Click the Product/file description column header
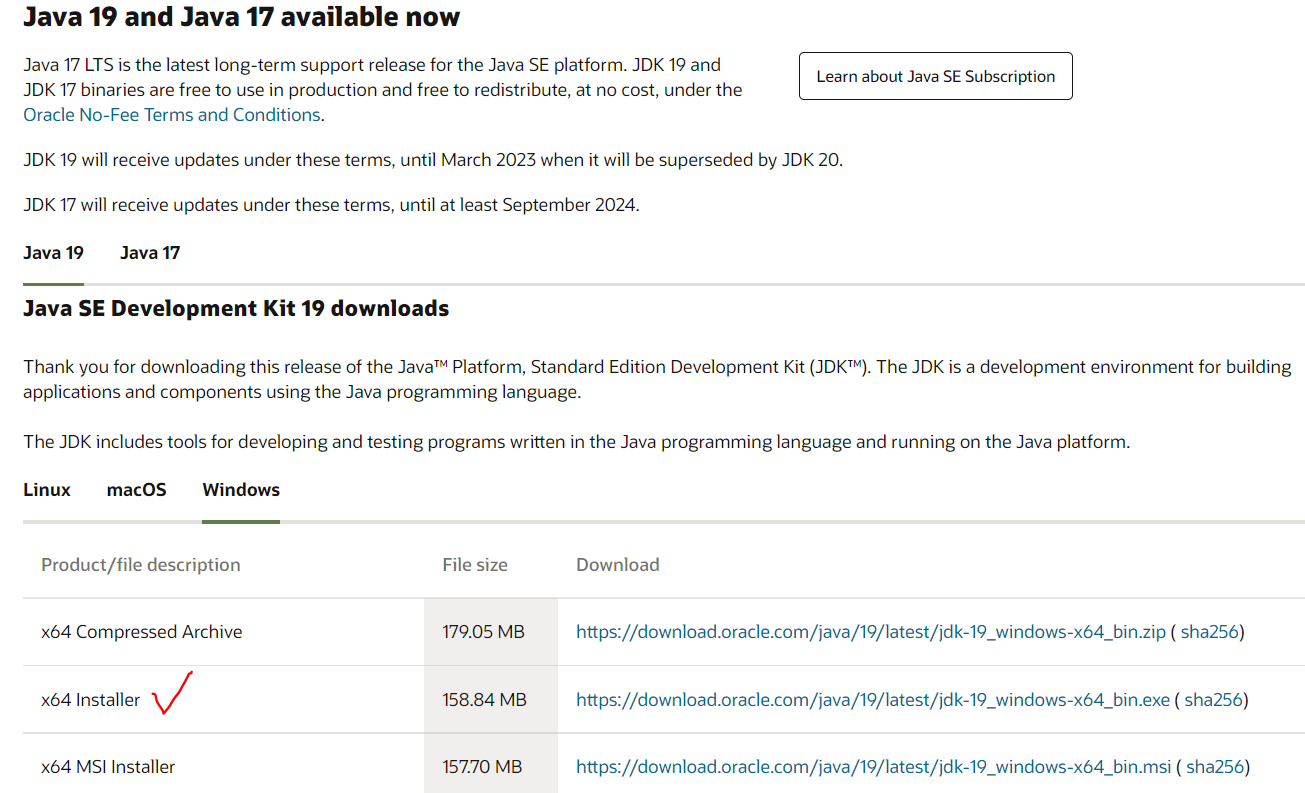This screenshot has width=1305, height=793. 141,565
